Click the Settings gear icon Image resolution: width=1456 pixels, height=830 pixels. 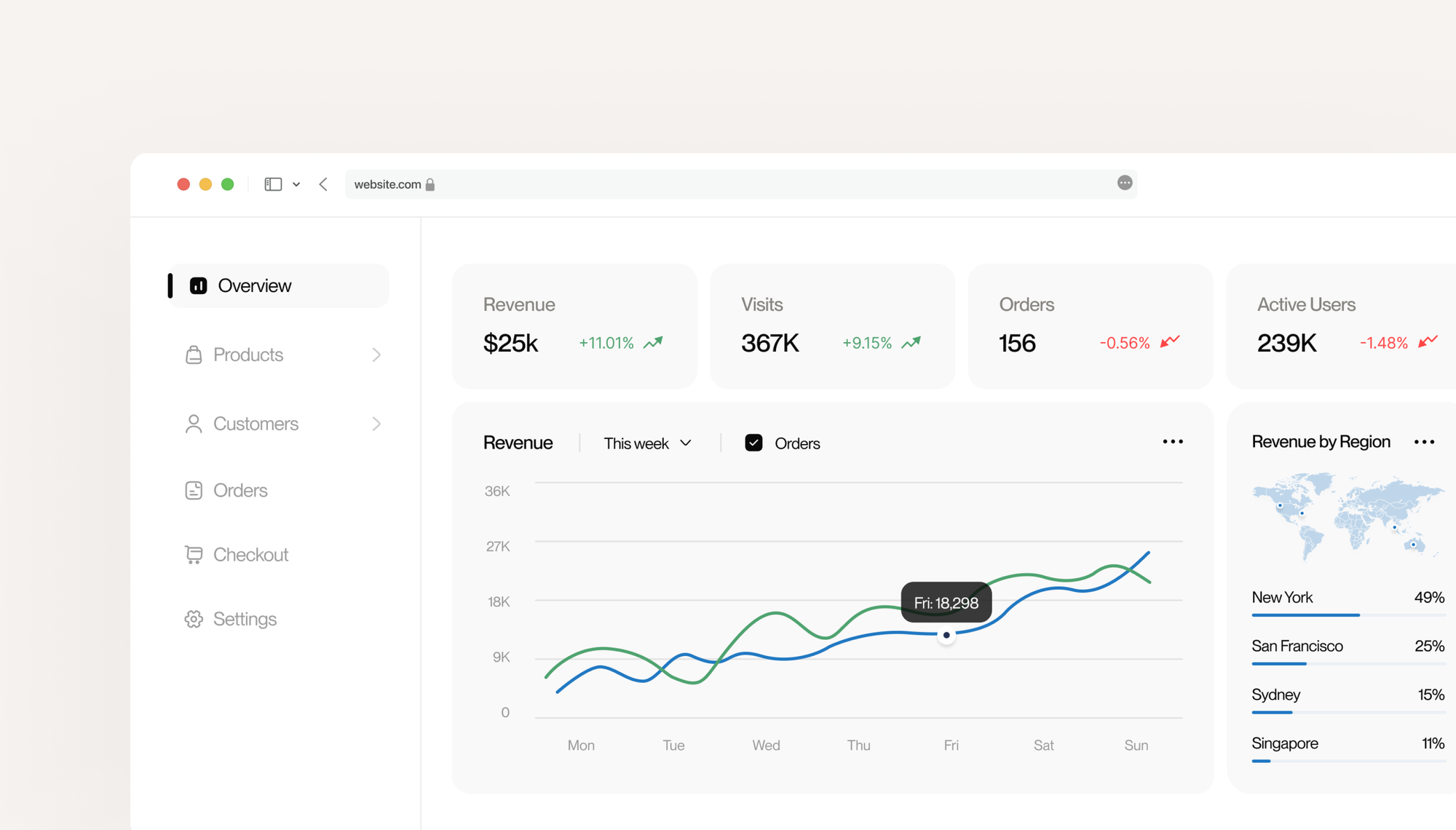tap(194, 619)
